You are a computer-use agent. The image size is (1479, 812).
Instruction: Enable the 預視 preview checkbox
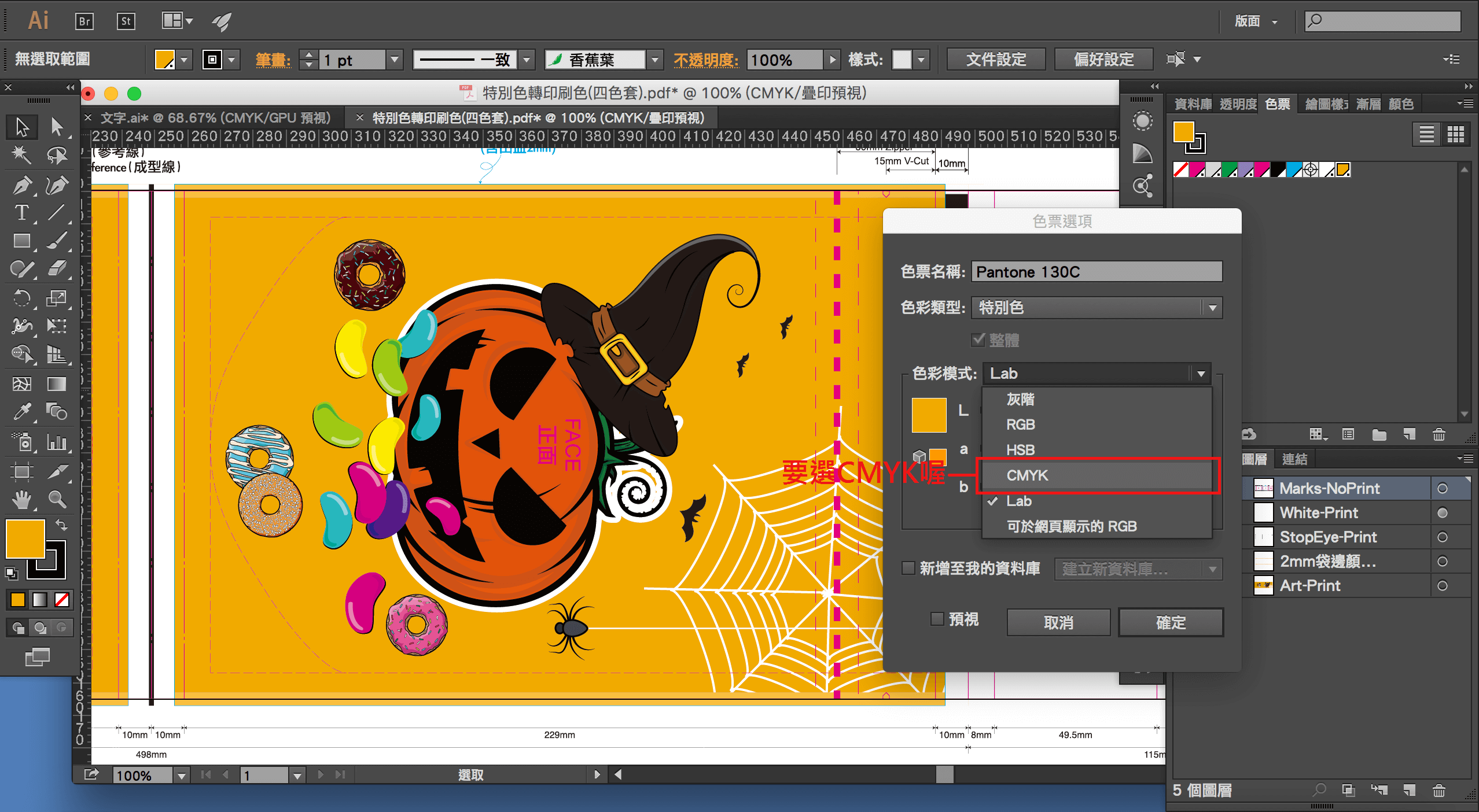pos(937,619)
